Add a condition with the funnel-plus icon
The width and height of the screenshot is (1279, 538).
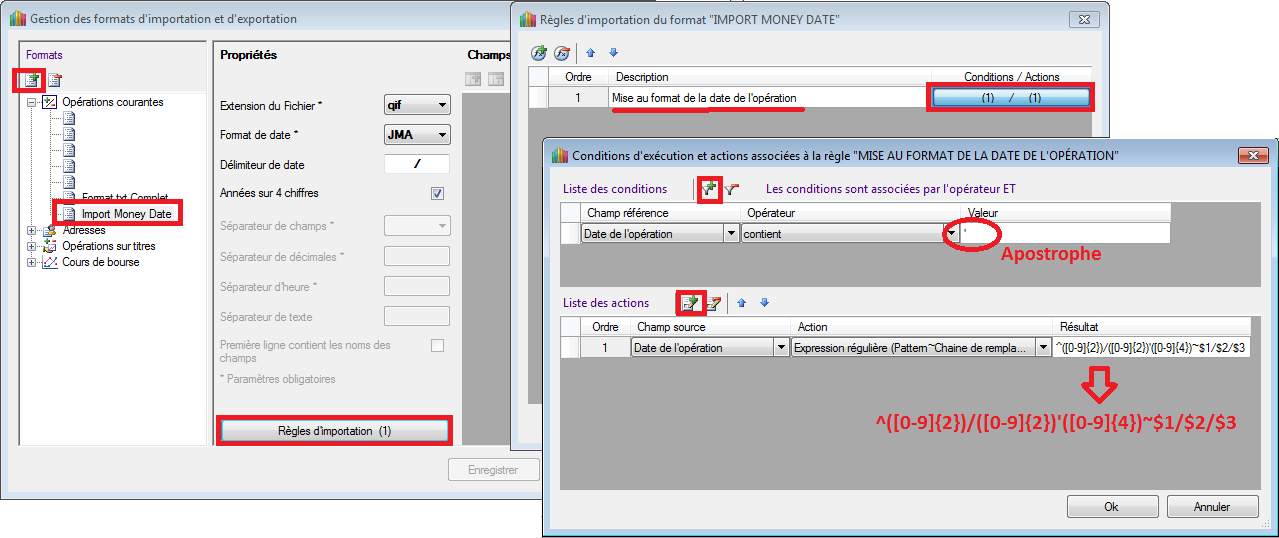[710, 188]
